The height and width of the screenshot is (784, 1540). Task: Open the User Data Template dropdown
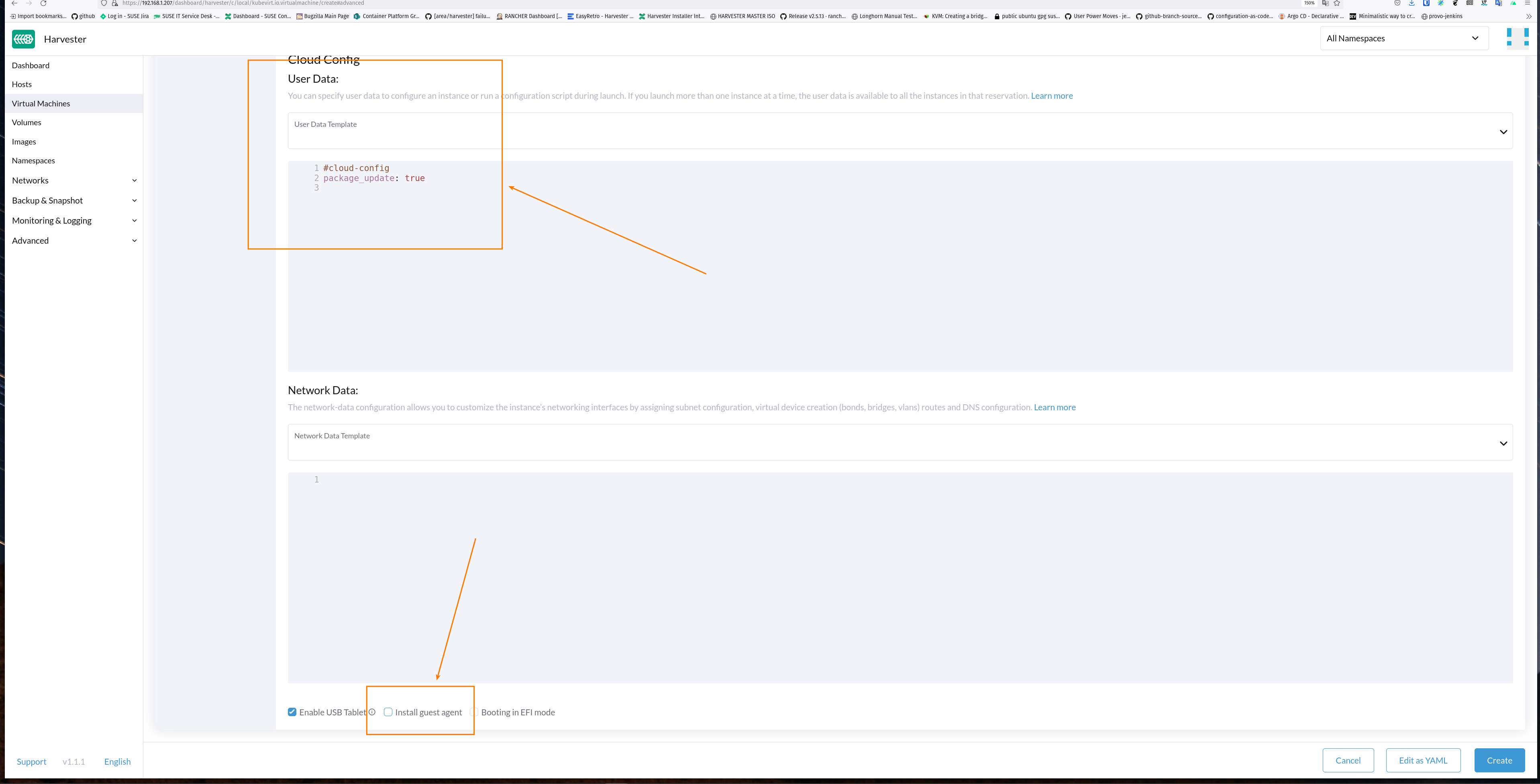(x=1503, y=131)
